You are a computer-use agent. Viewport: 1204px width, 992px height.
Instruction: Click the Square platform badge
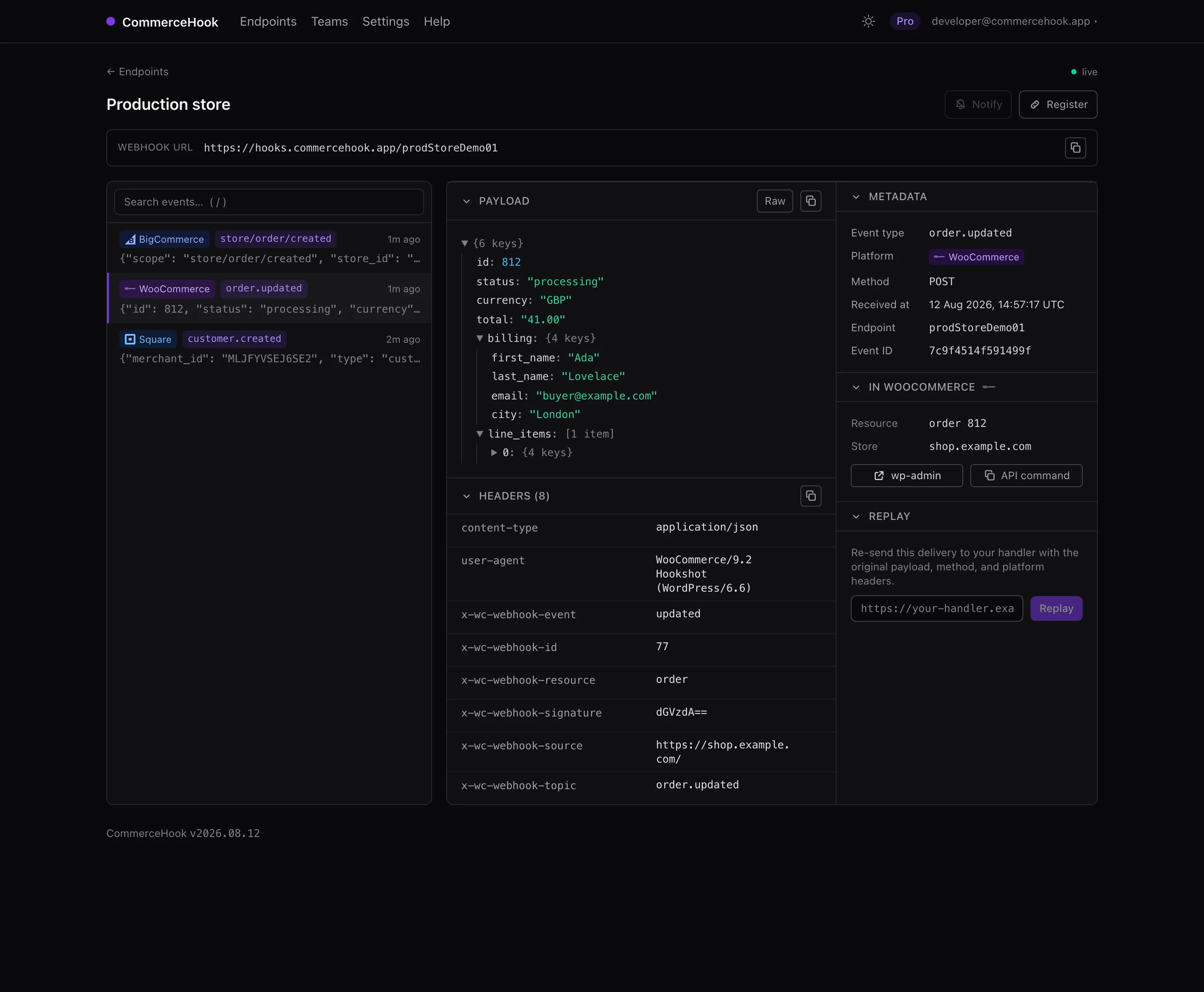[148, 339]
